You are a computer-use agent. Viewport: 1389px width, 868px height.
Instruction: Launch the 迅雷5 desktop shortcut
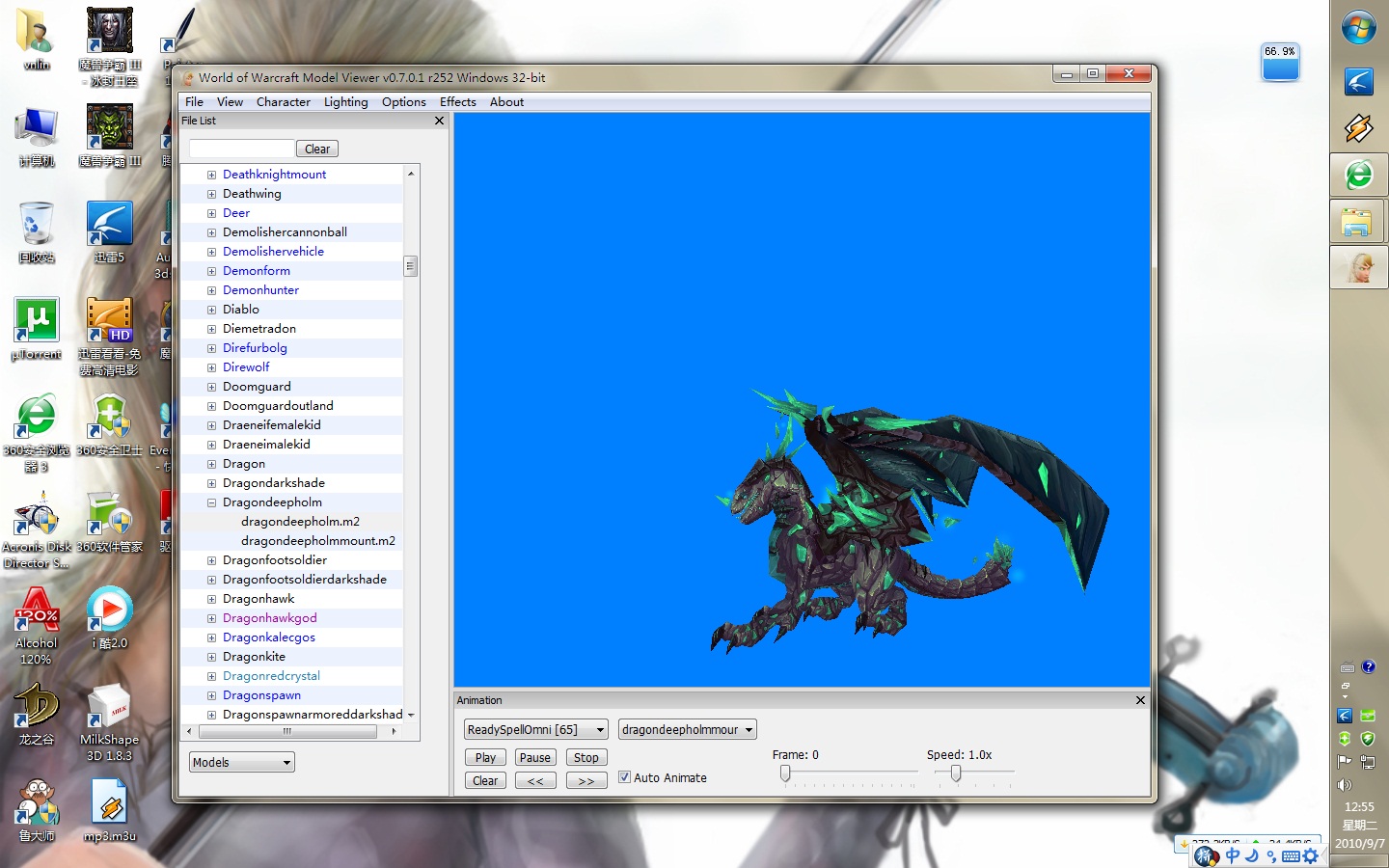point(109,232)
